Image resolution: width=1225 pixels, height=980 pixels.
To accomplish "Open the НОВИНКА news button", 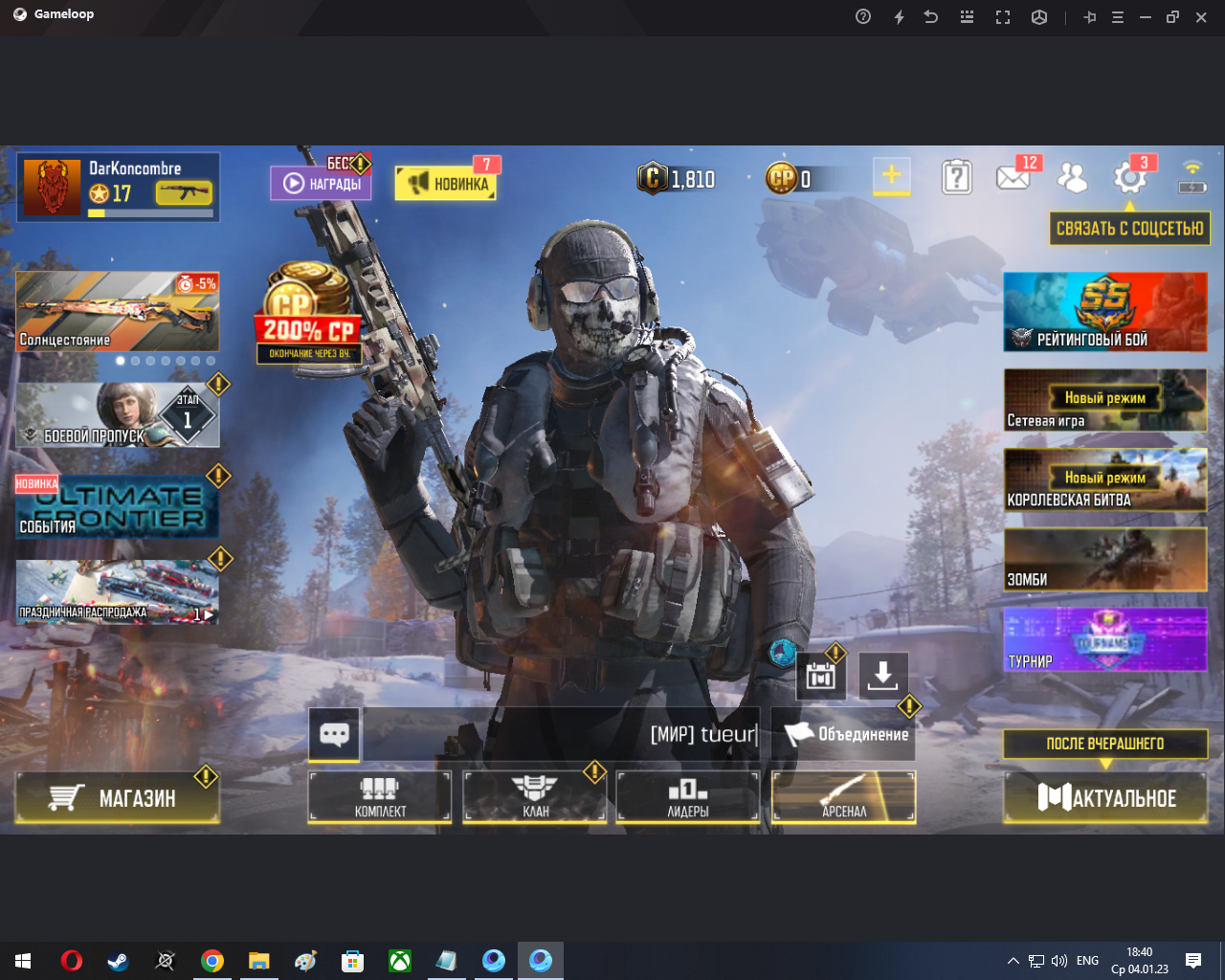I will point(446,183).
